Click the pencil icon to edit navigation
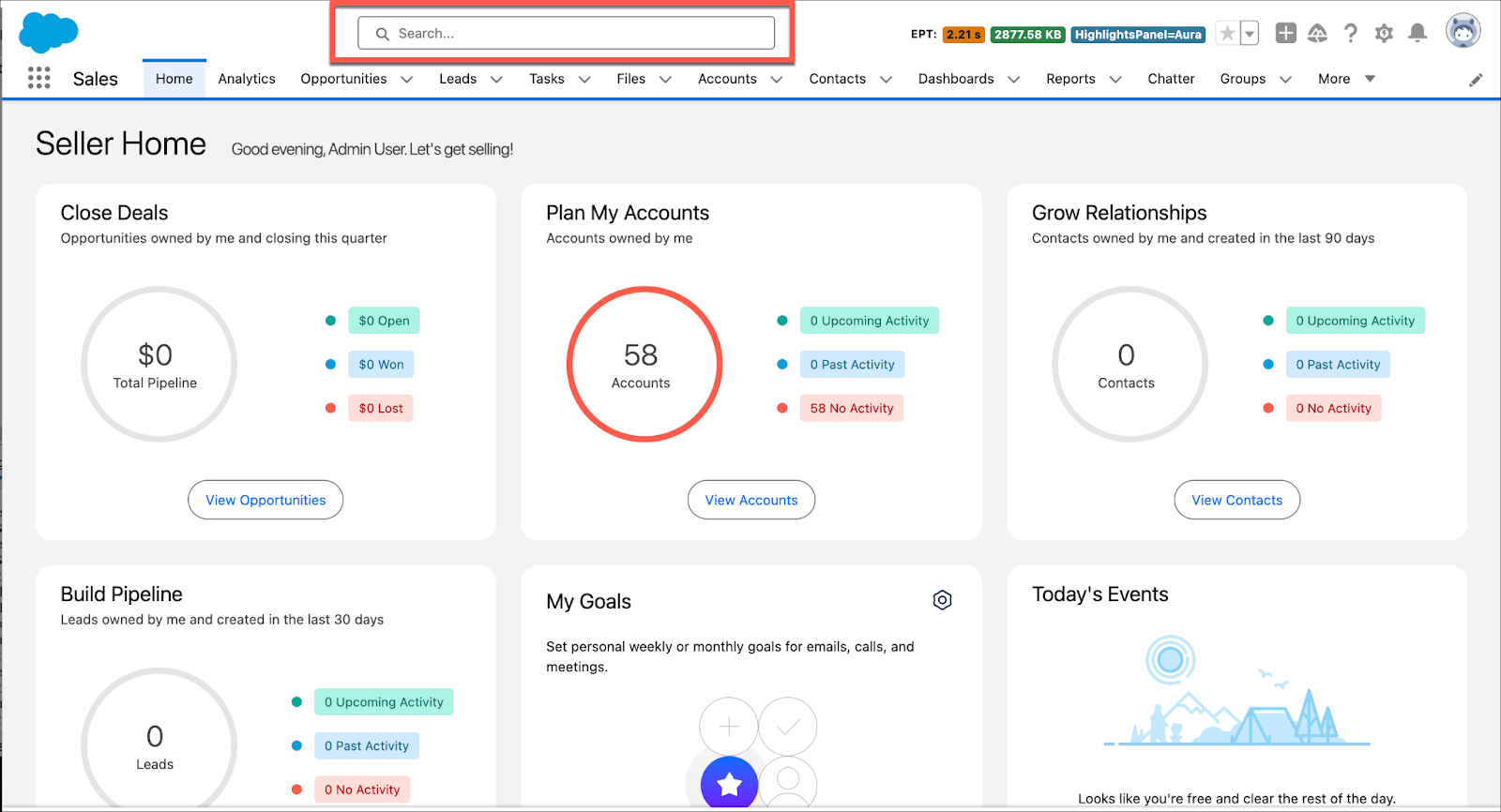The width and height of the screenshot is (1501, 812). 1476,80
